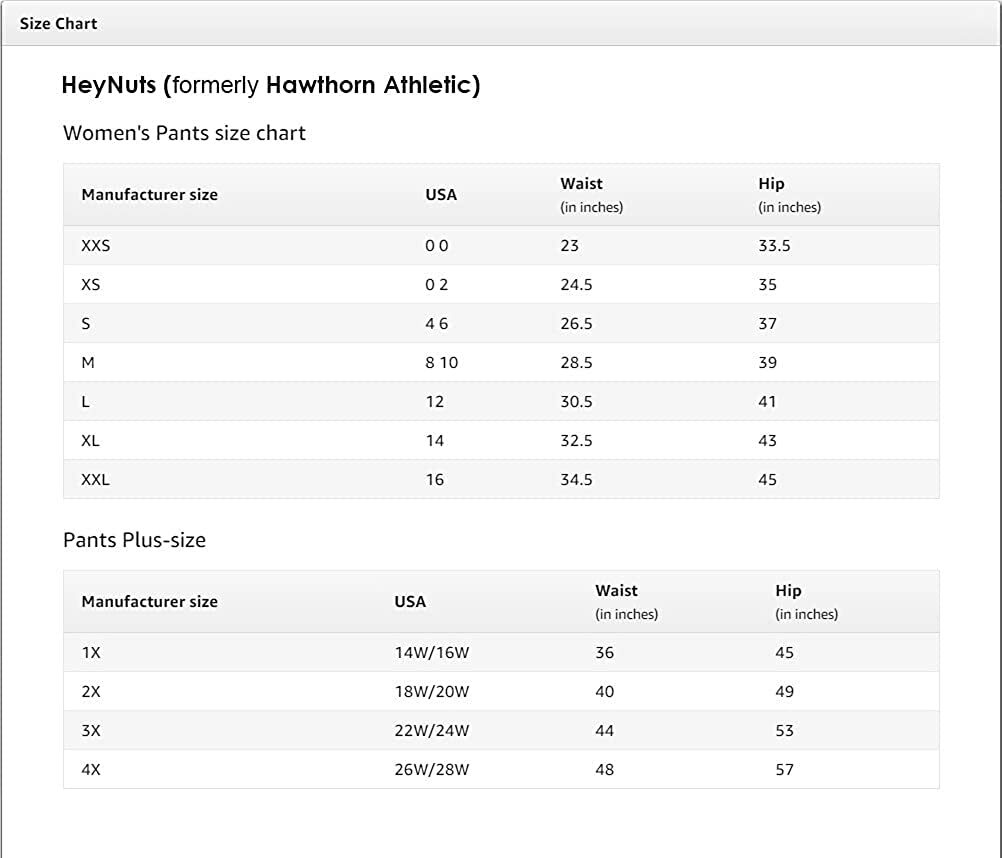This screenshot has height=858, width=1002.
Task: Click the Pants Plus-size heading
Action: tap(134, 540)
